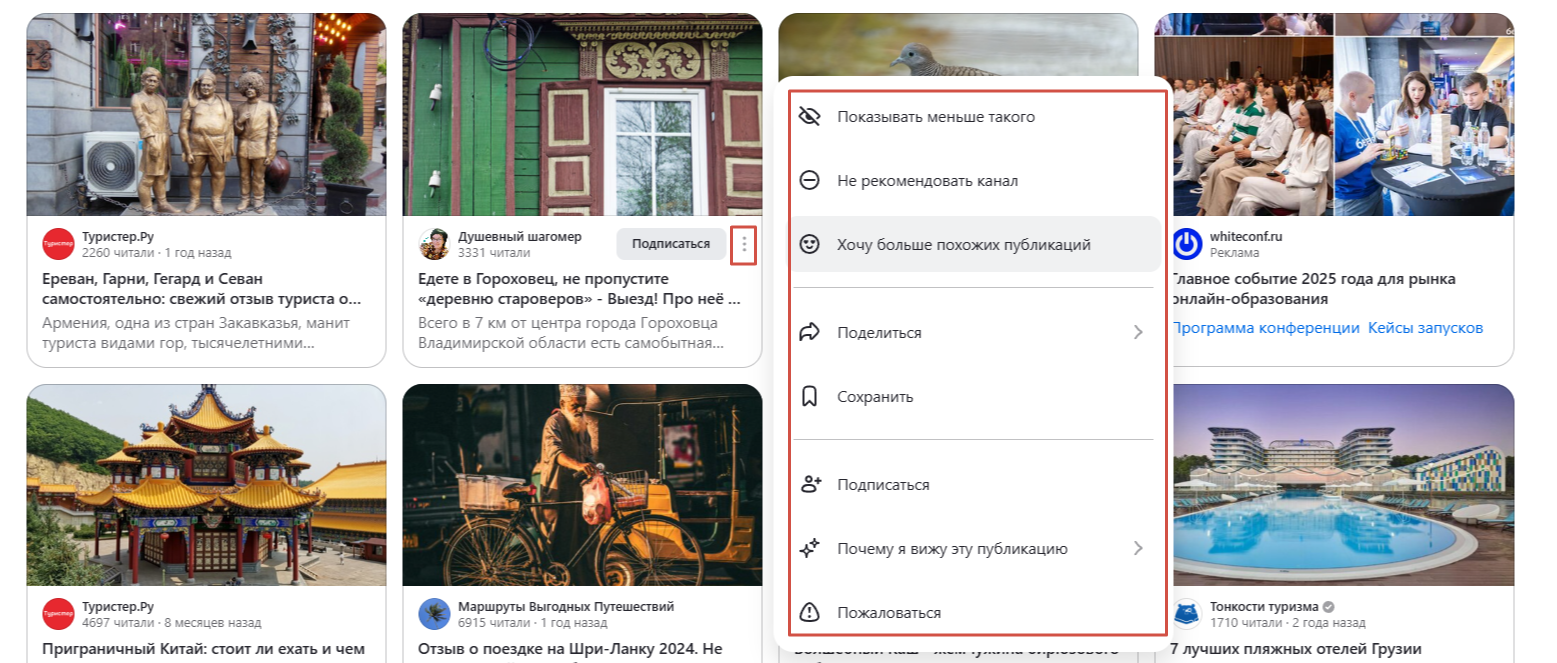
Task: Click the warning report icon
Action: (x=810, y=612)
